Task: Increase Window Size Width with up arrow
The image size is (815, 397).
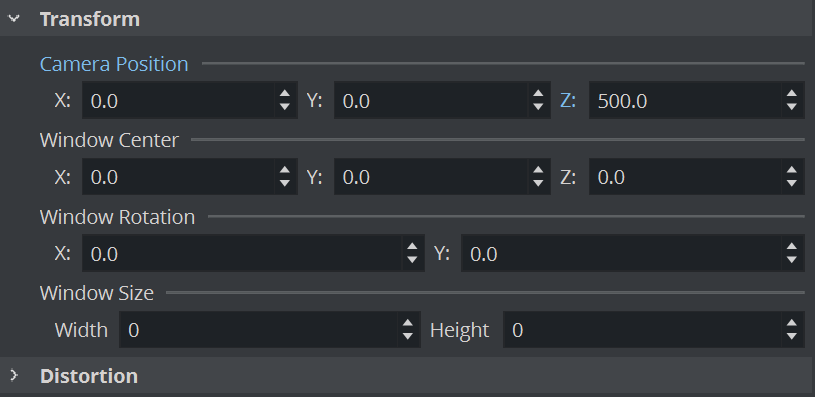Action: pos(408,323)
